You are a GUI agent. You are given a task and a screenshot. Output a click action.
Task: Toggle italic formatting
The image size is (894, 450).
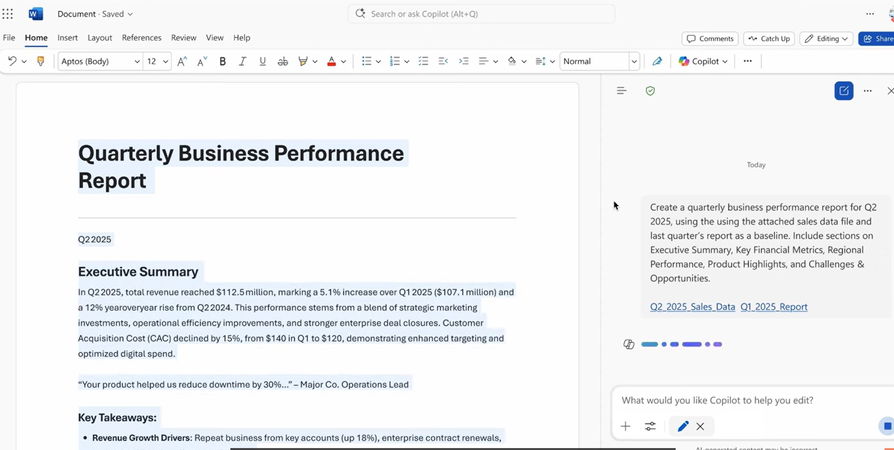click(242, 62)
